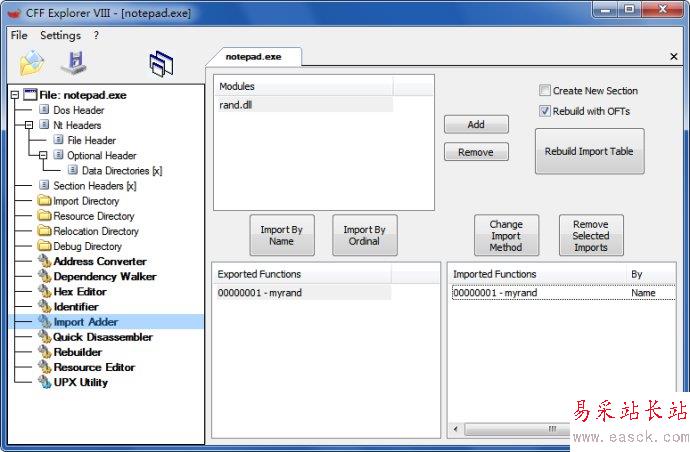
Task: Click the Dos Header node icon
Action: click(x=44, y=110)
